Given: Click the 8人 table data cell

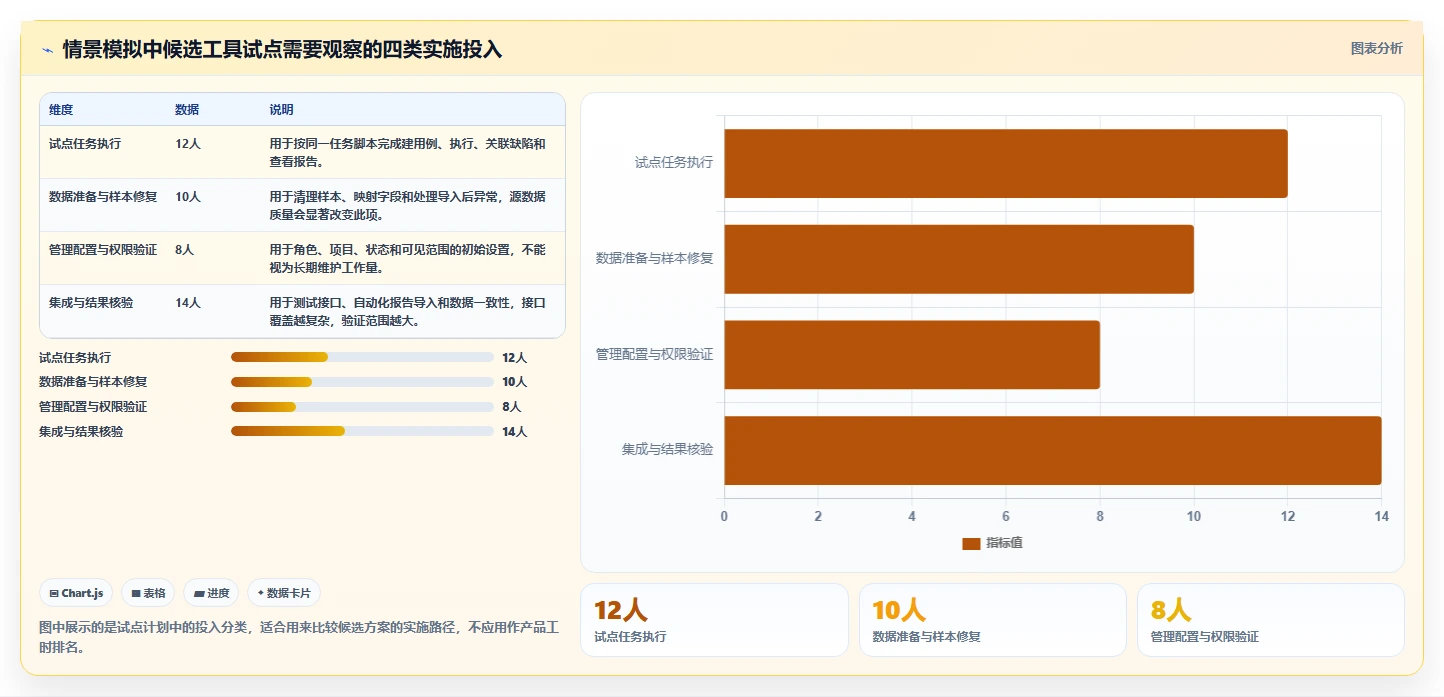Looking at the screenshot, I should tap(185, 250).
